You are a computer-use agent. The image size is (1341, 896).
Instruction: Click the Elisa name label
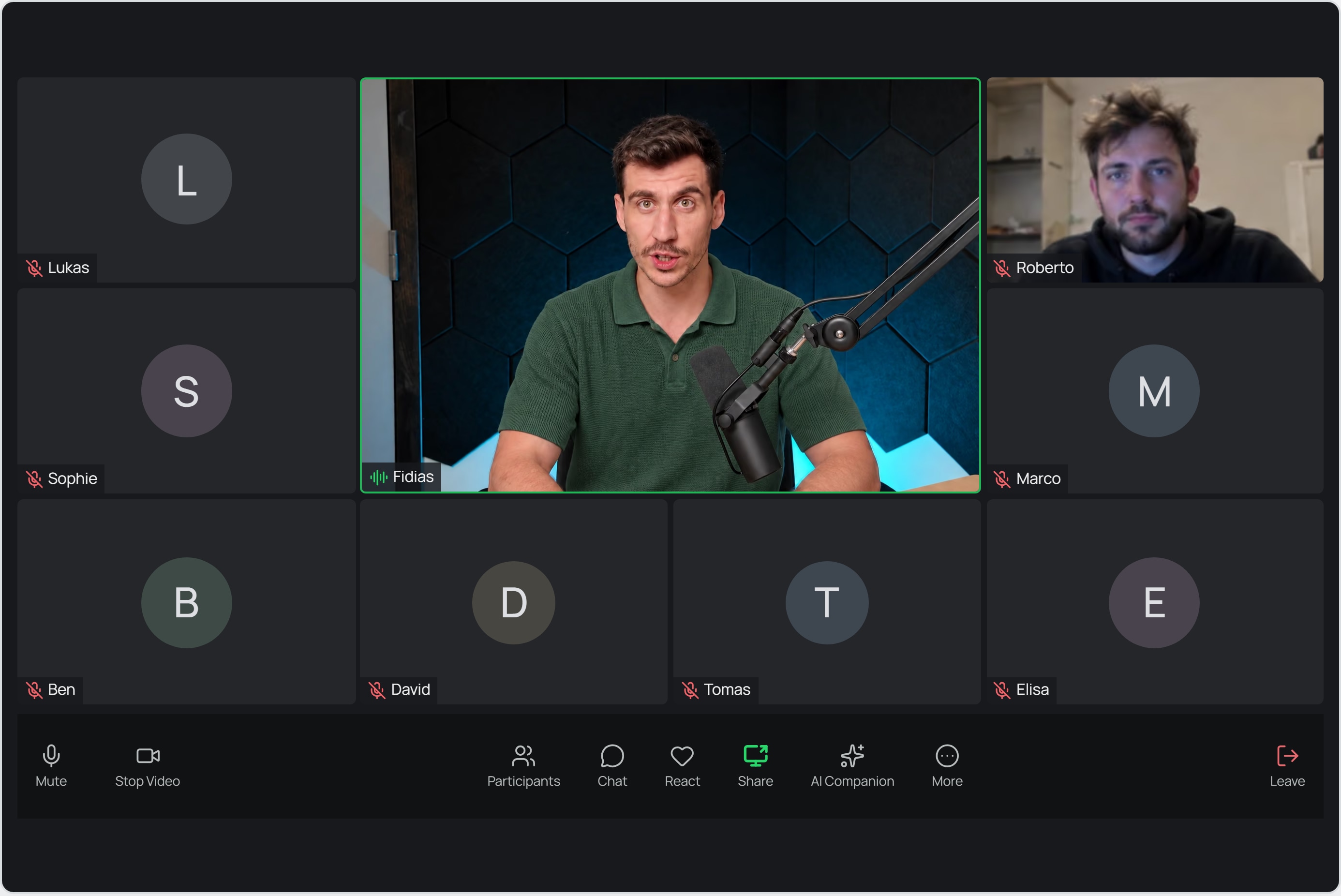(x=1032, y=689)
